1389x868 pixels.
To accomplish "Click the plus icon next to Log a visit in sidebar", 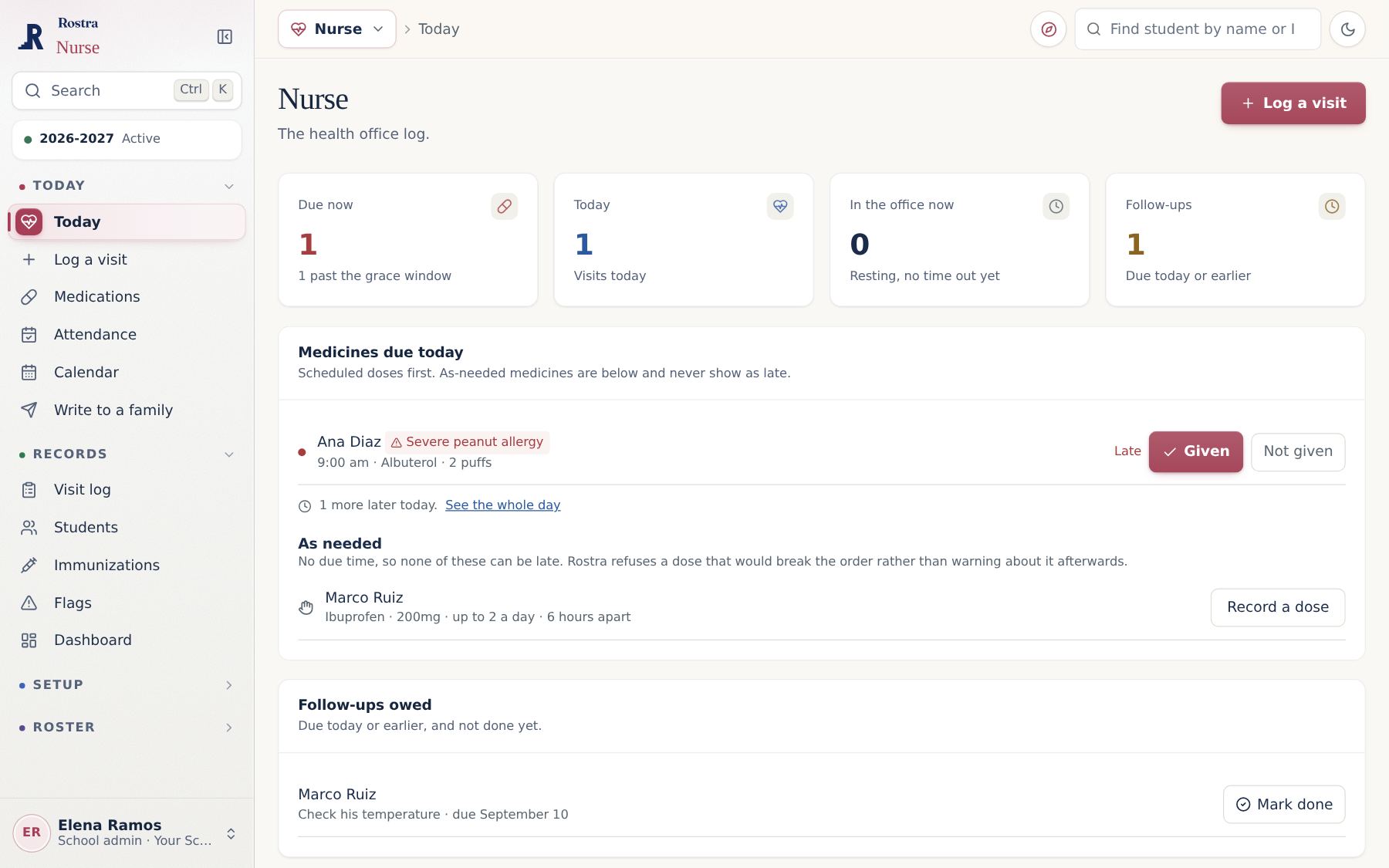I will [x=29, y=260].
